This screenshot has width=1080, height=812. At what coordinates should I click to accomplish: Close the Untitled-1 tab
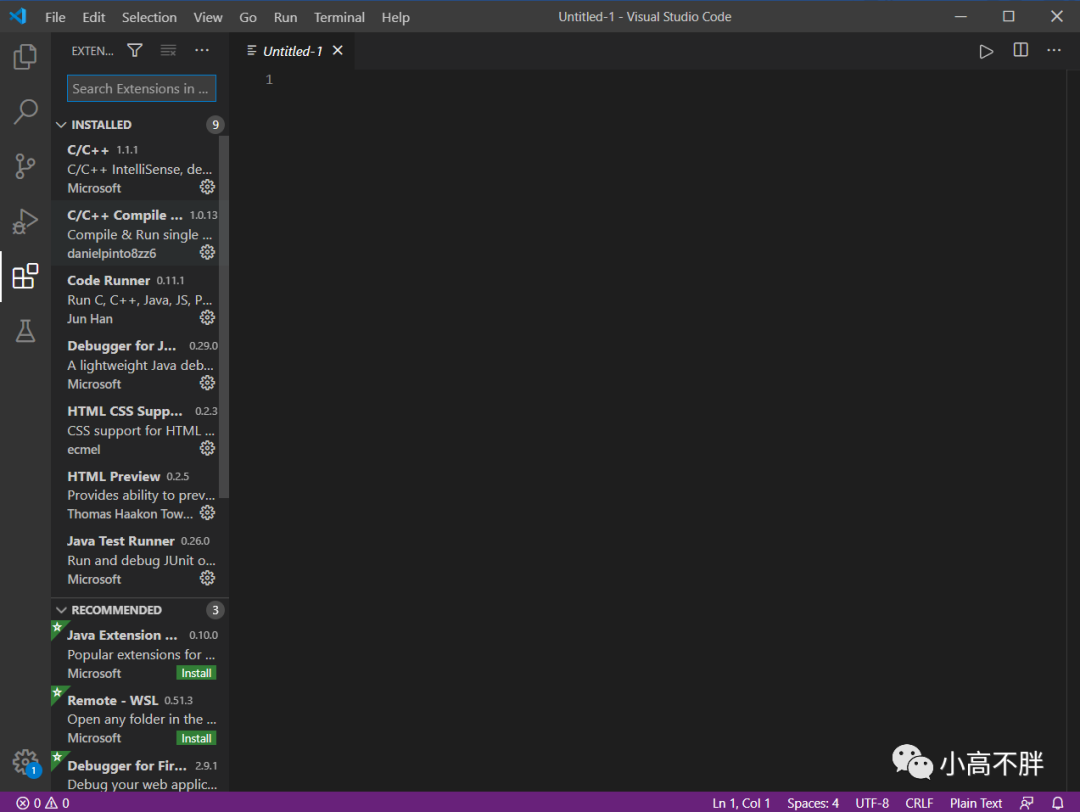(x=338, y=50)
